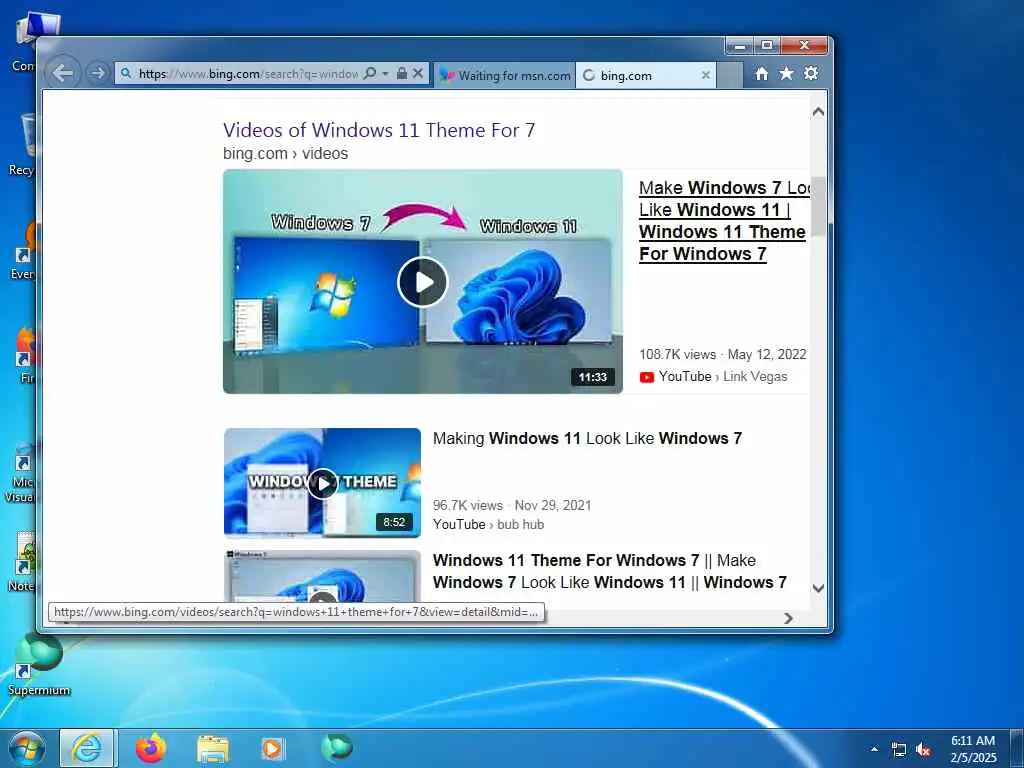Play the 'WINDOWS THEME' 8:52 video thumbnail
Image resolution: width=1024 pixels, height=768 pixels.
tap(323, 483)
